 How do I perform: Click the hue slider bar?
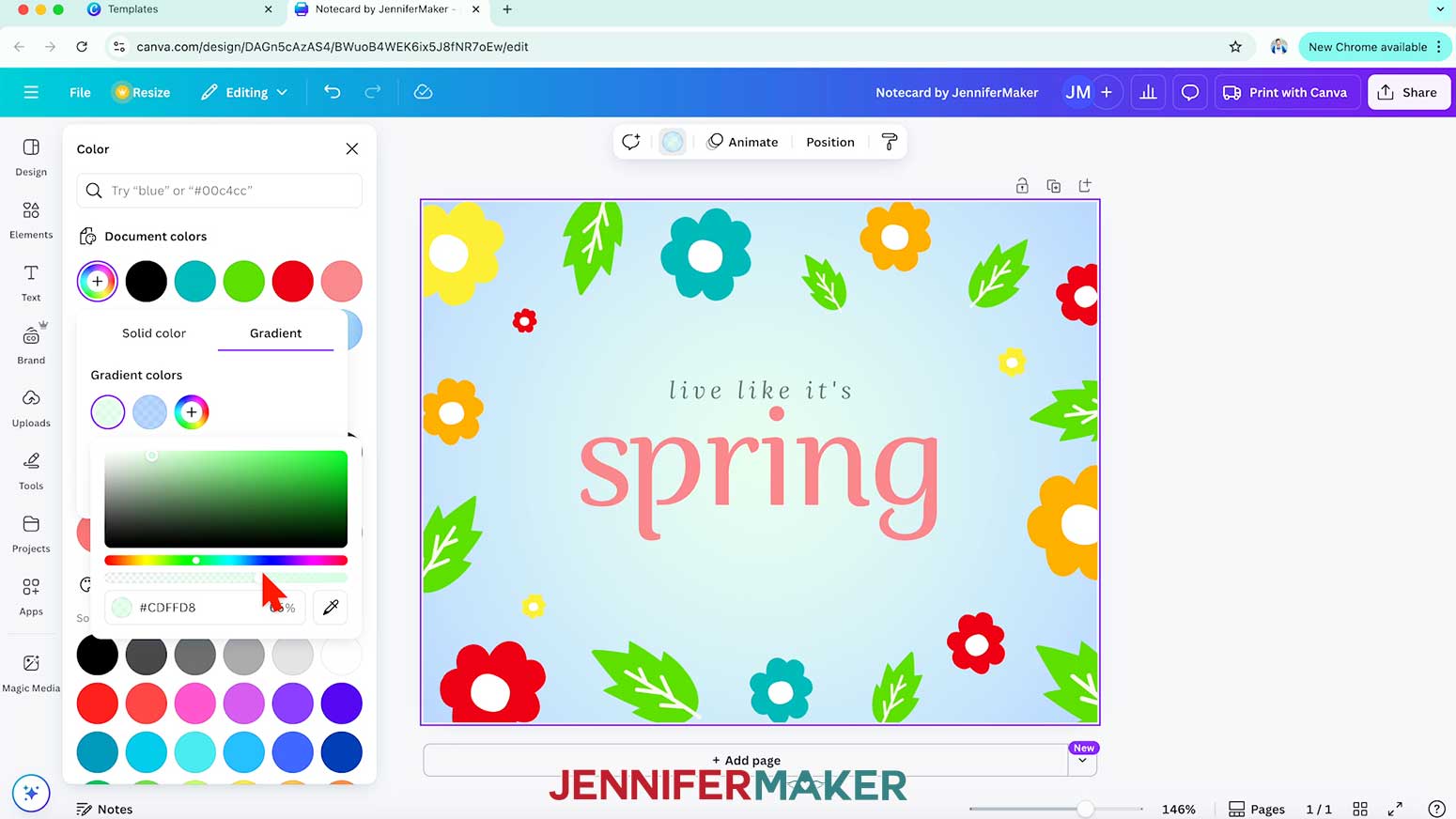[x=225, y=560]
